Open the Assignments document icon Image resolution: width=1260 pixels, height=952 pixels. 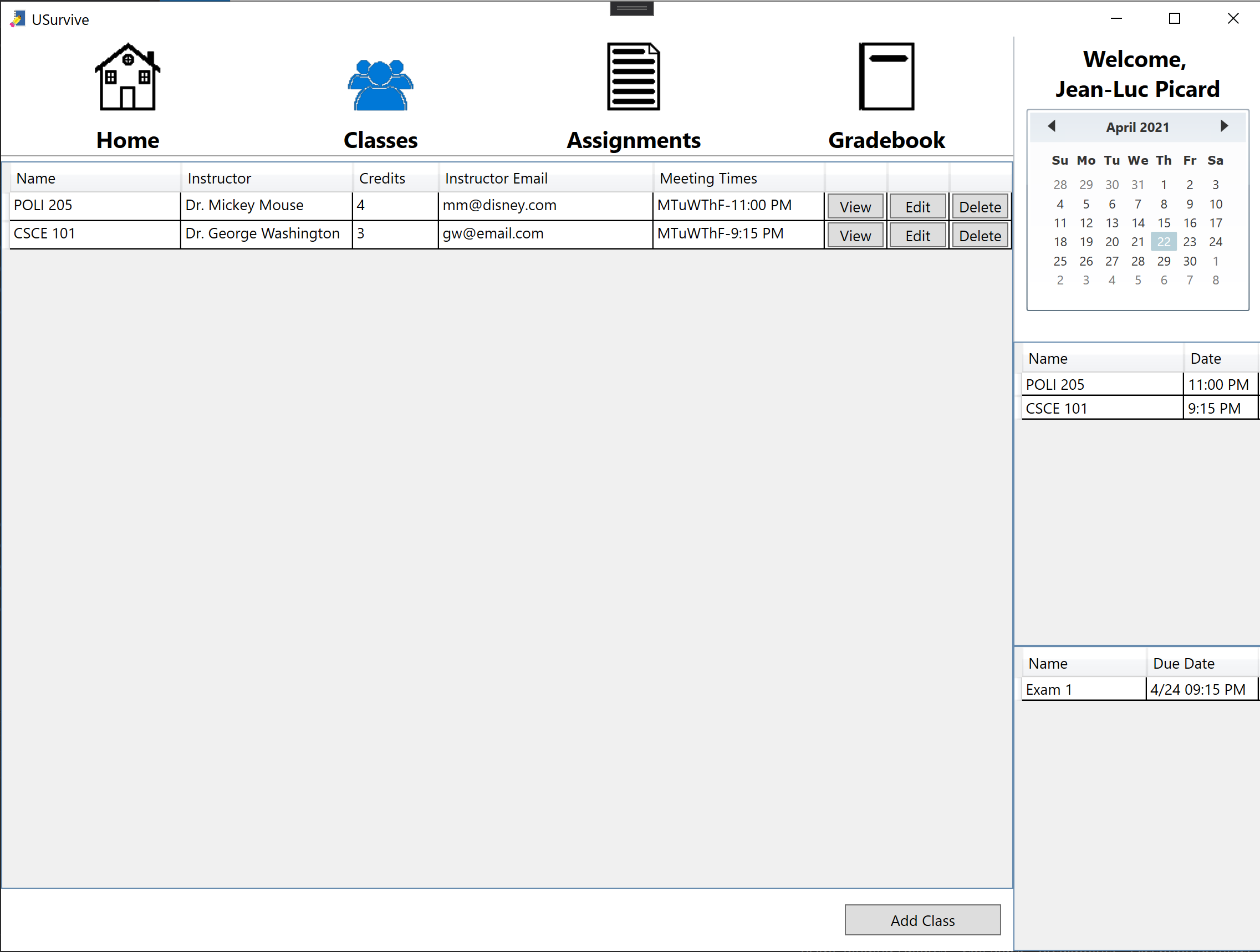634,77
